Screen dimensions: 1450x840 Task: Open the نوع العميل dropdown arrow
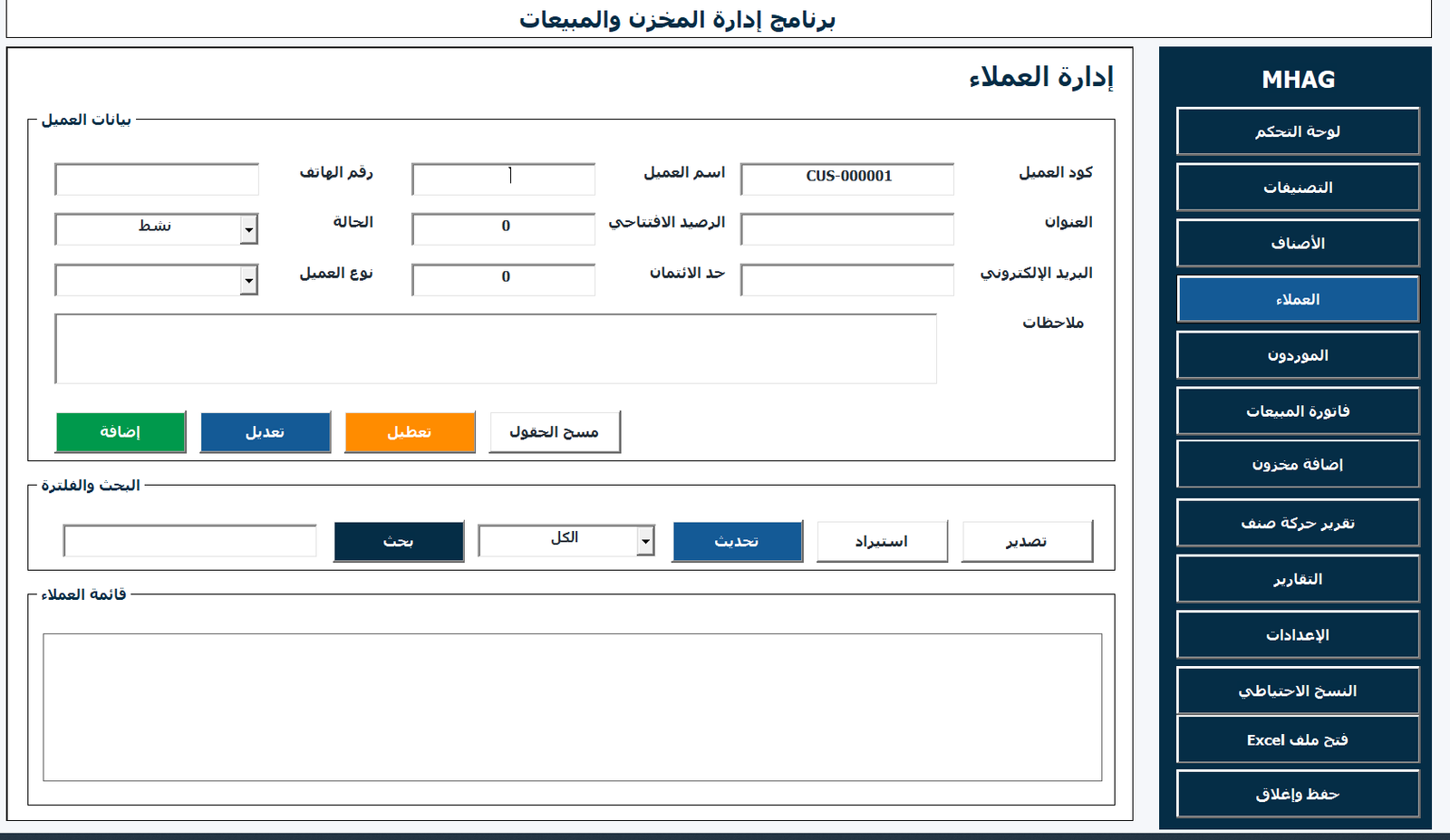[248, 281]
